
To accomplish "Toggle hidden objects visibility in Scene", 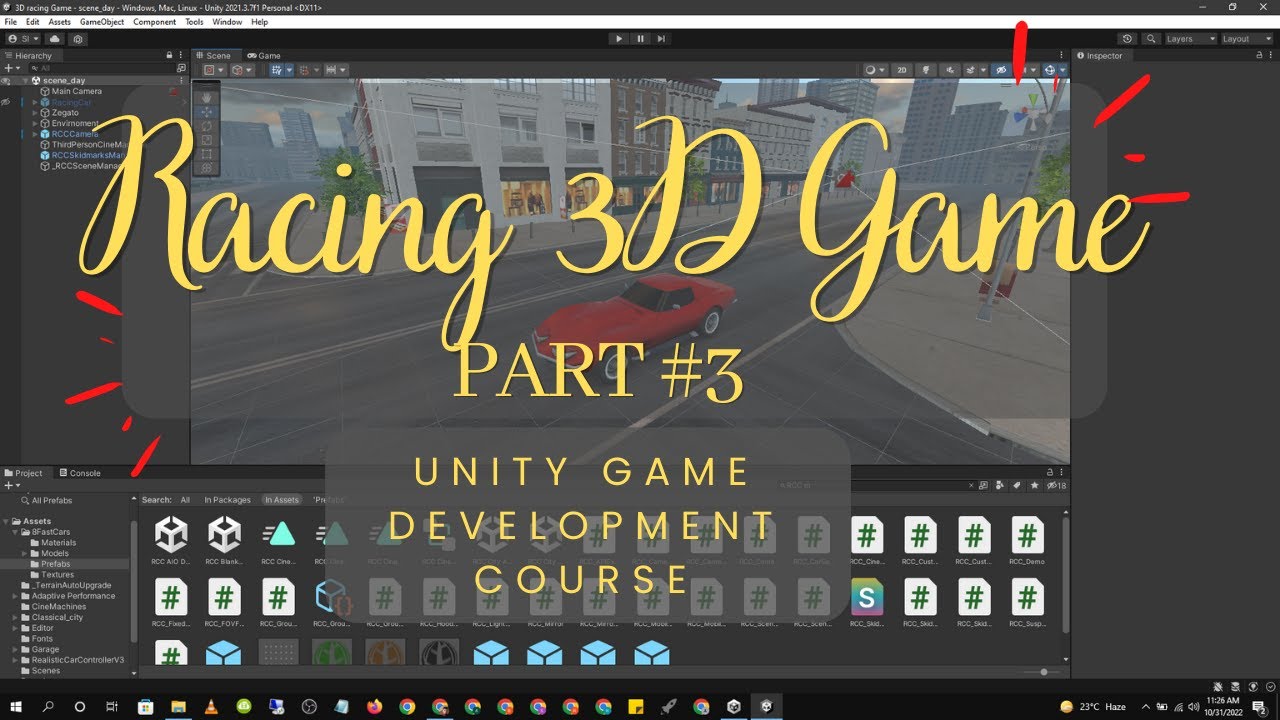I will tap(1000, 70).
